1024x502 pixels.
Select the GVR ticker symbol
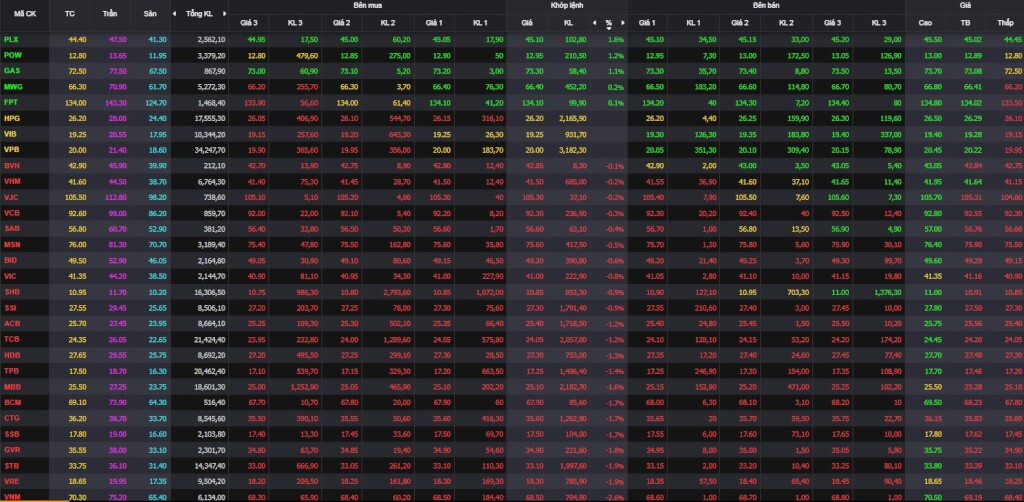tap(11, 450)
